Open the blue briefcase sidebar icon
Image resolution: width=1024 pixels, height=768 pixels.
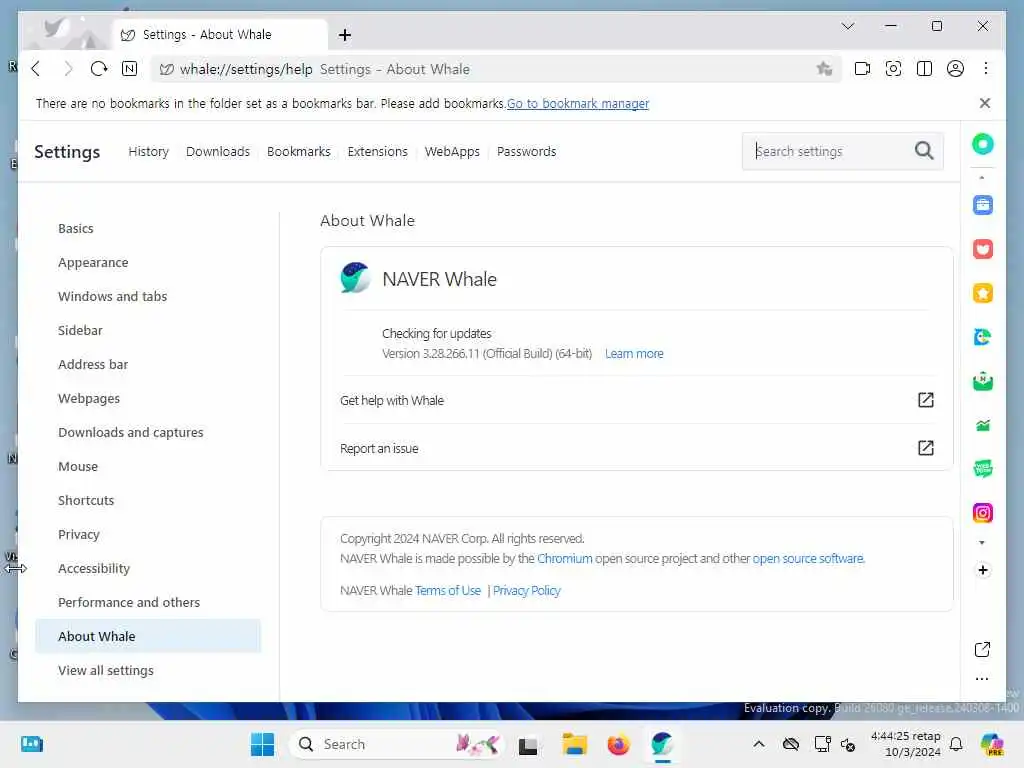pos(982,205)
